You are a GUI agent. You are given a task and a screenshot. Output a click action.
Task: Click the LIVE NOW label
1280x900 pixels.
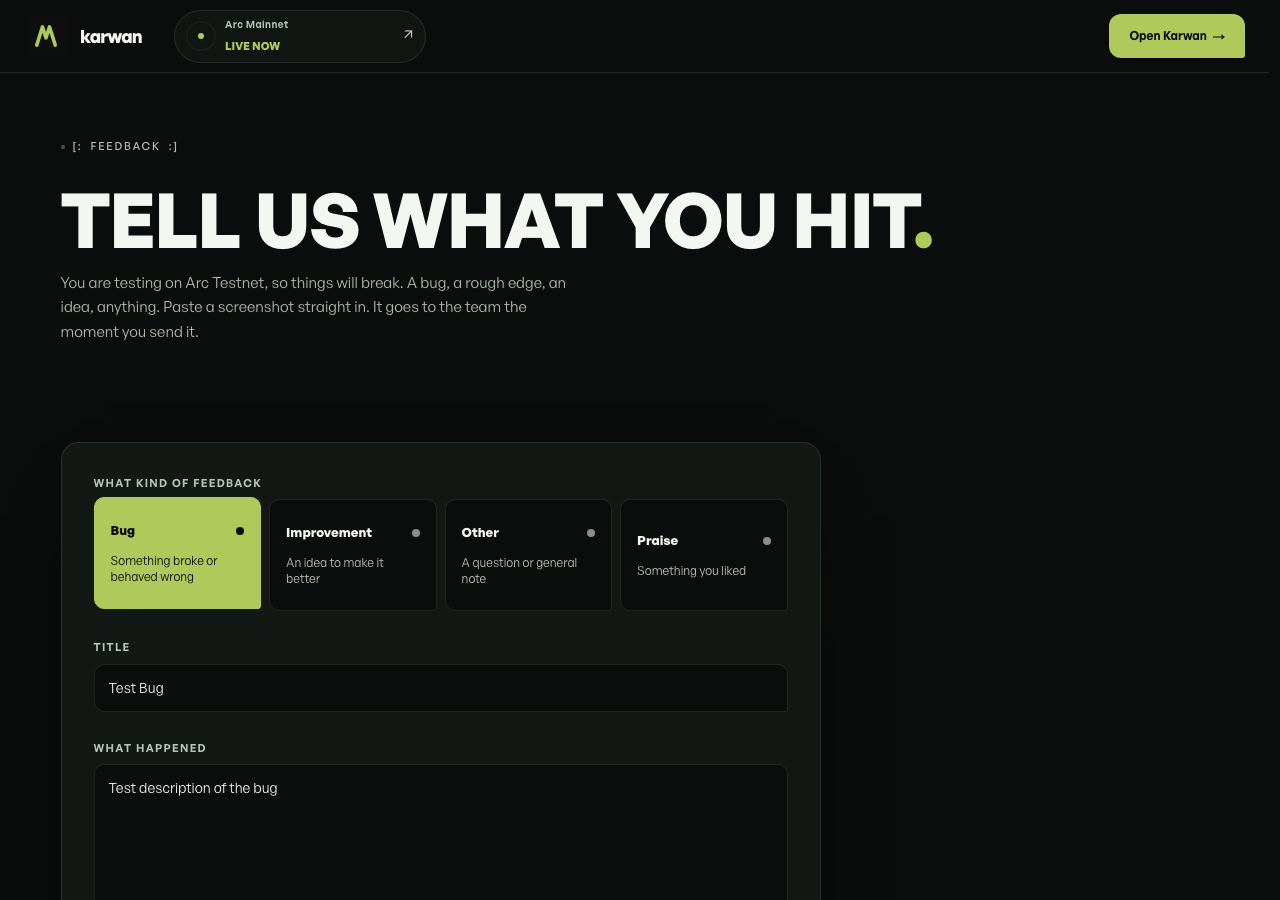click(x=252, y=46)
